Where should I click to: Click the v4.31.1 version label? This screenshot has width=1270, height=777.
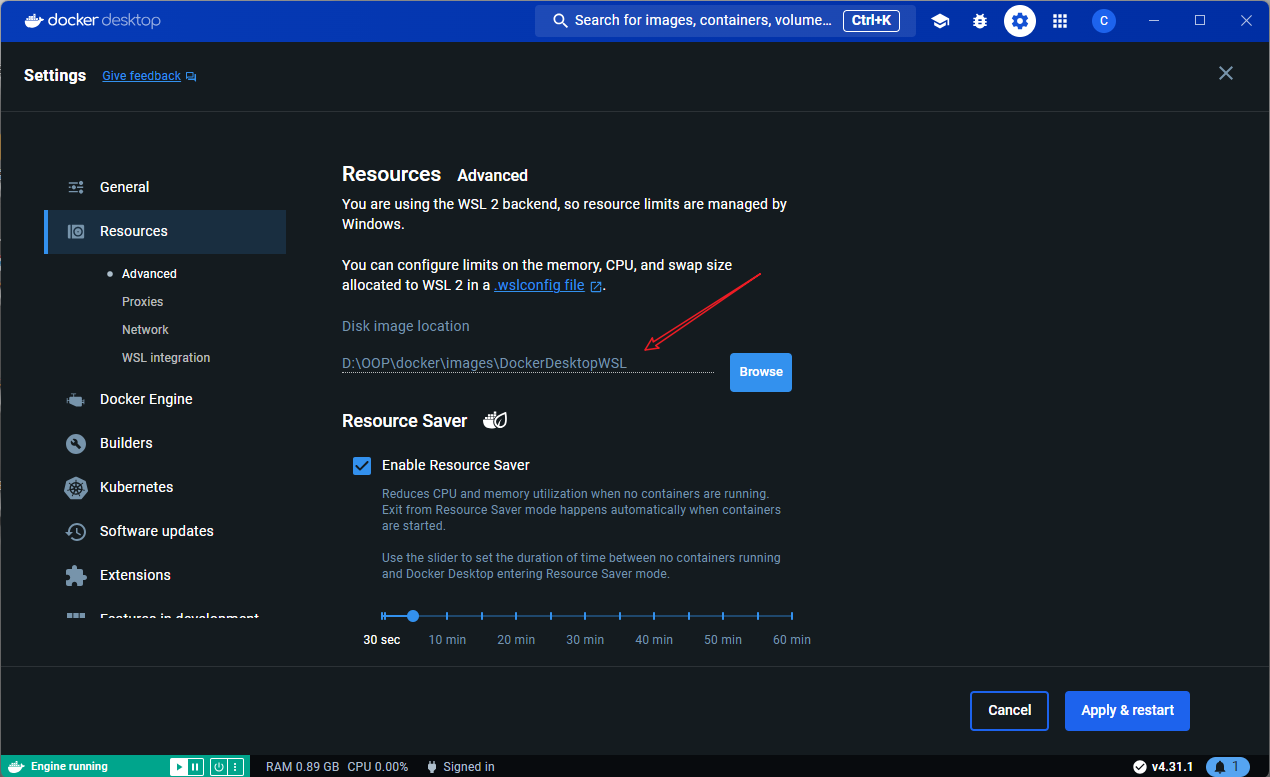[x=1172, y=767]
